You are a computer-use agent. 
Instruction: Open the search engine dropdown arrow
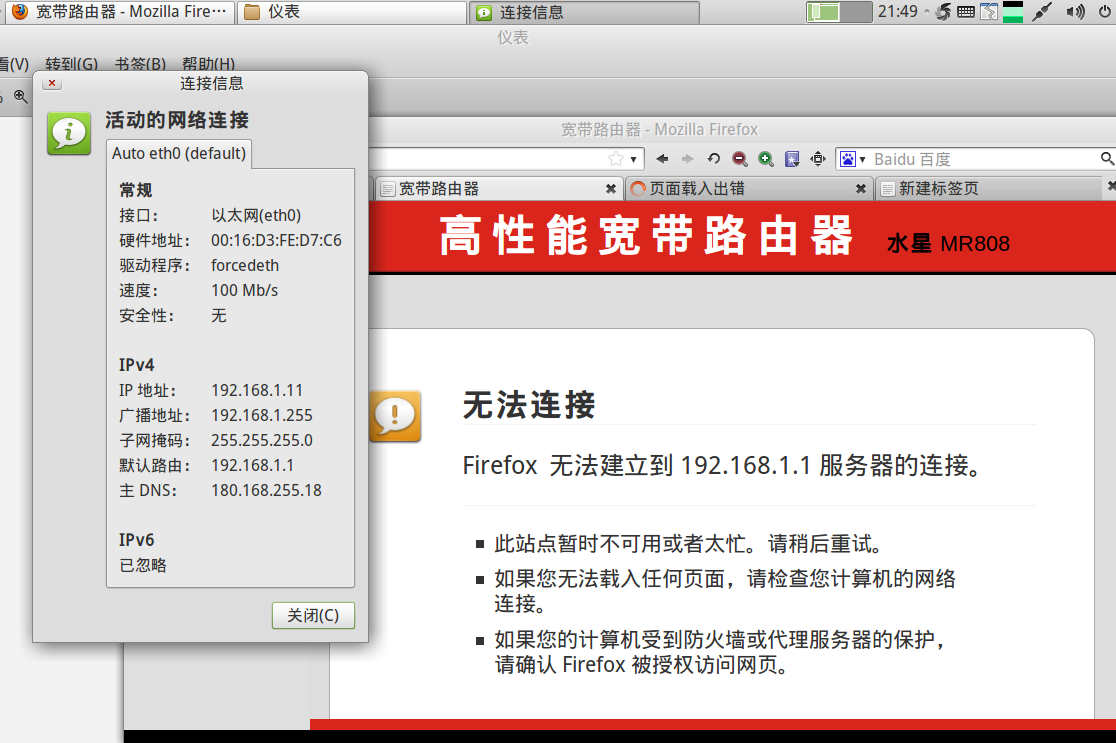(862, 159)
